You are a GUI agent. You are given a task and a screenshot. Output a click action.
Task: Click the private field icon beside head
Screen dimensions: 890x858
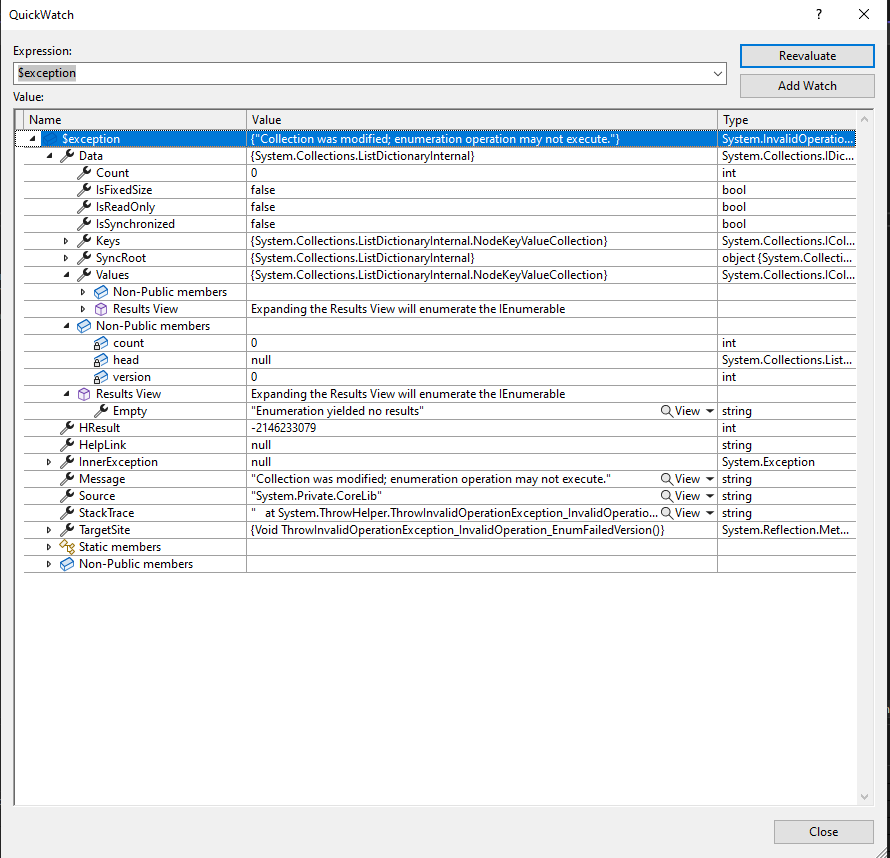100,360
